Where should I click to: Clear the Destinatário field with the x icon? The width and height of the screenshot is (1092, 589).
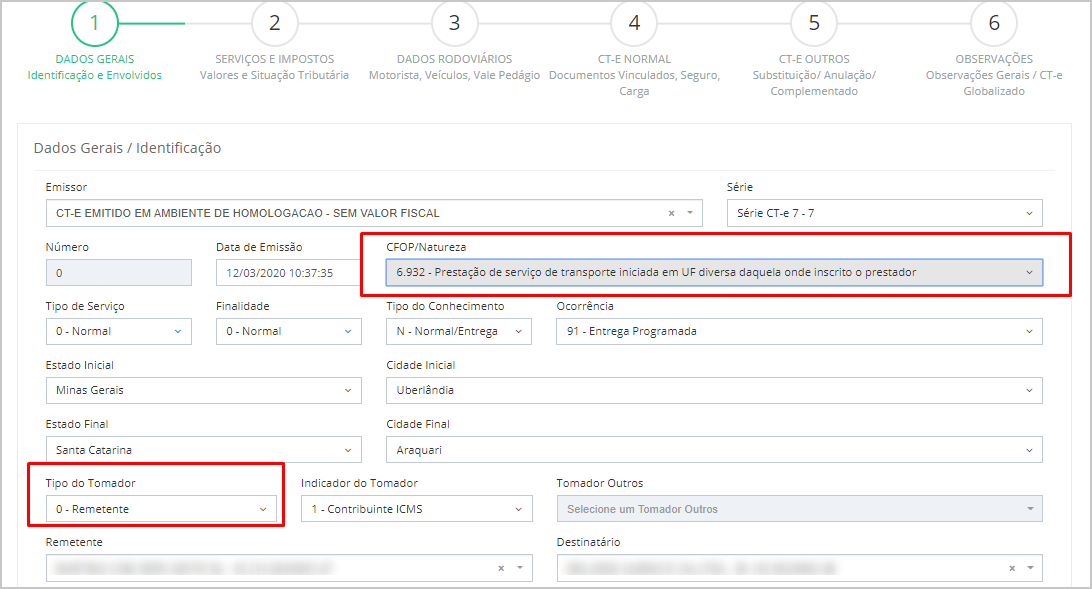point(1012,569)
